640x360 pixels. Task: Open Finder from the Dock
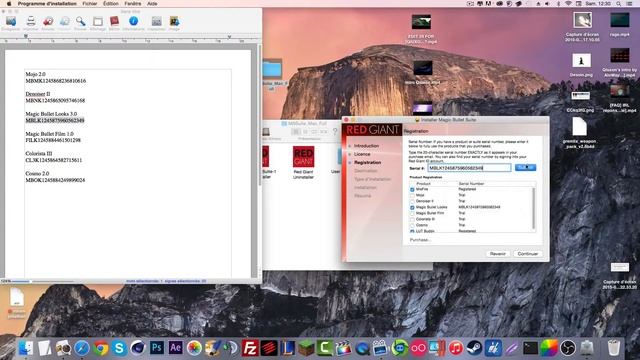point(25,348)
